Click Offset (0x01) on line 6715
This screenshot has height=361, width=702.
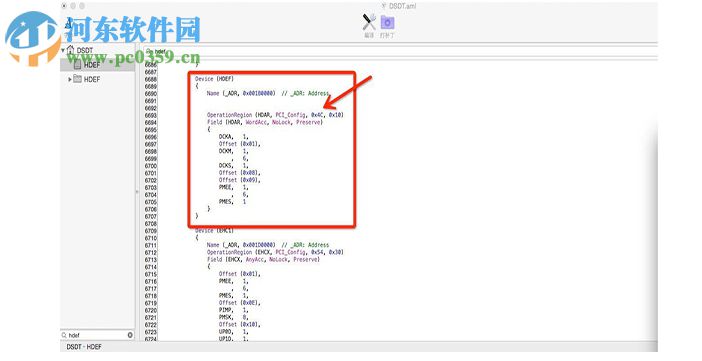[x=240, y=274]
